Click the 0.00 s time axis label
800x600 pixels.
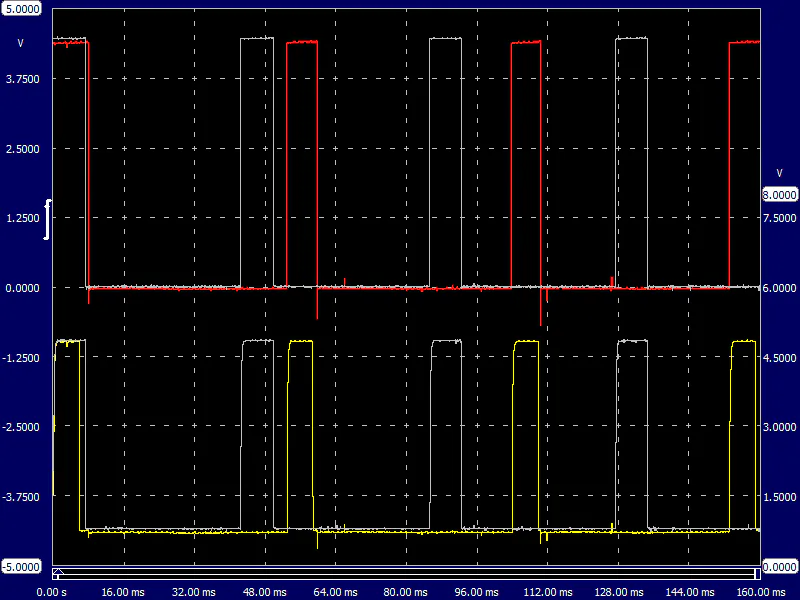click(x=51, y=591)
